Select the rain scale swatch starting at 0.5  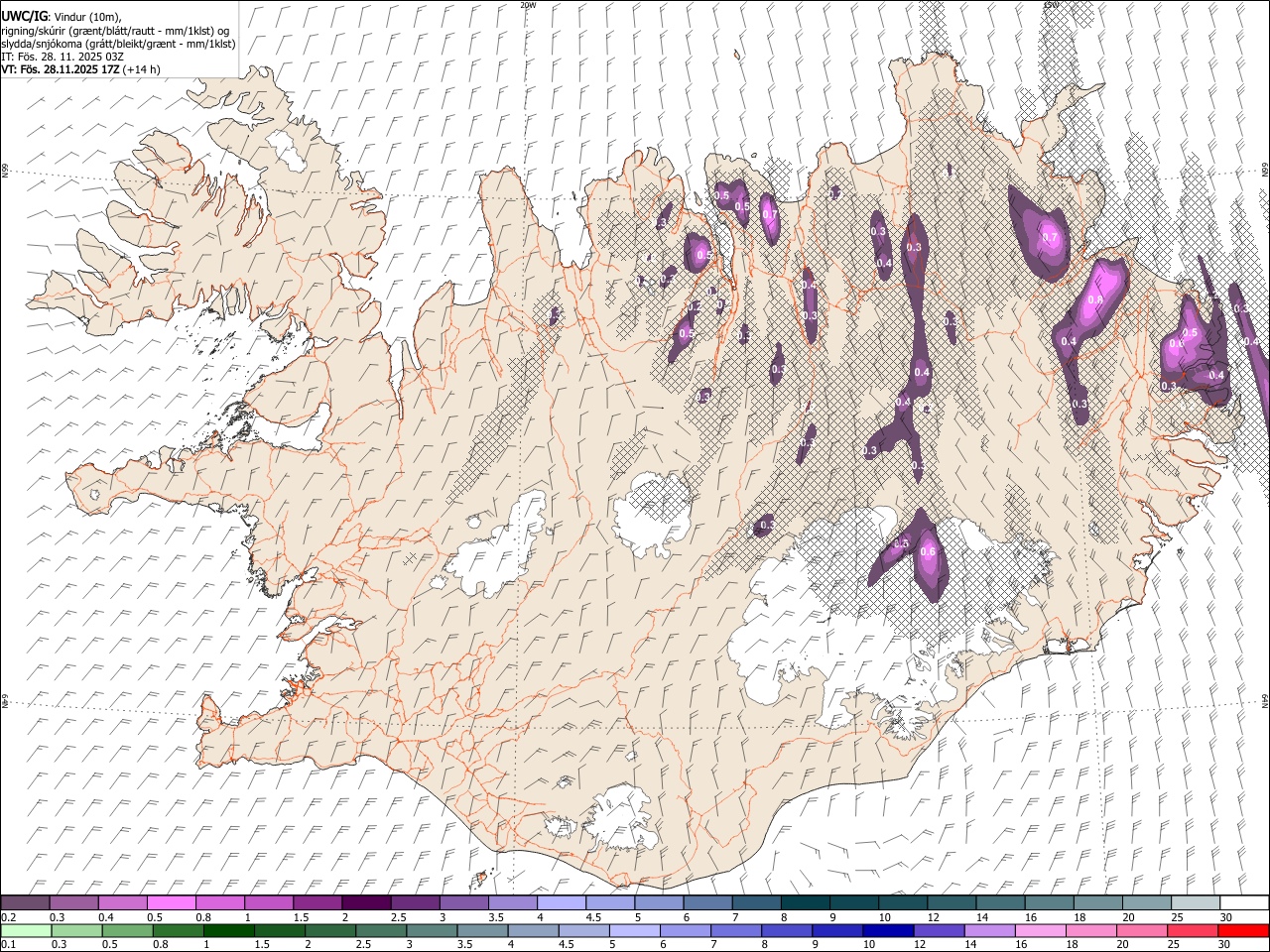point(127,930)
